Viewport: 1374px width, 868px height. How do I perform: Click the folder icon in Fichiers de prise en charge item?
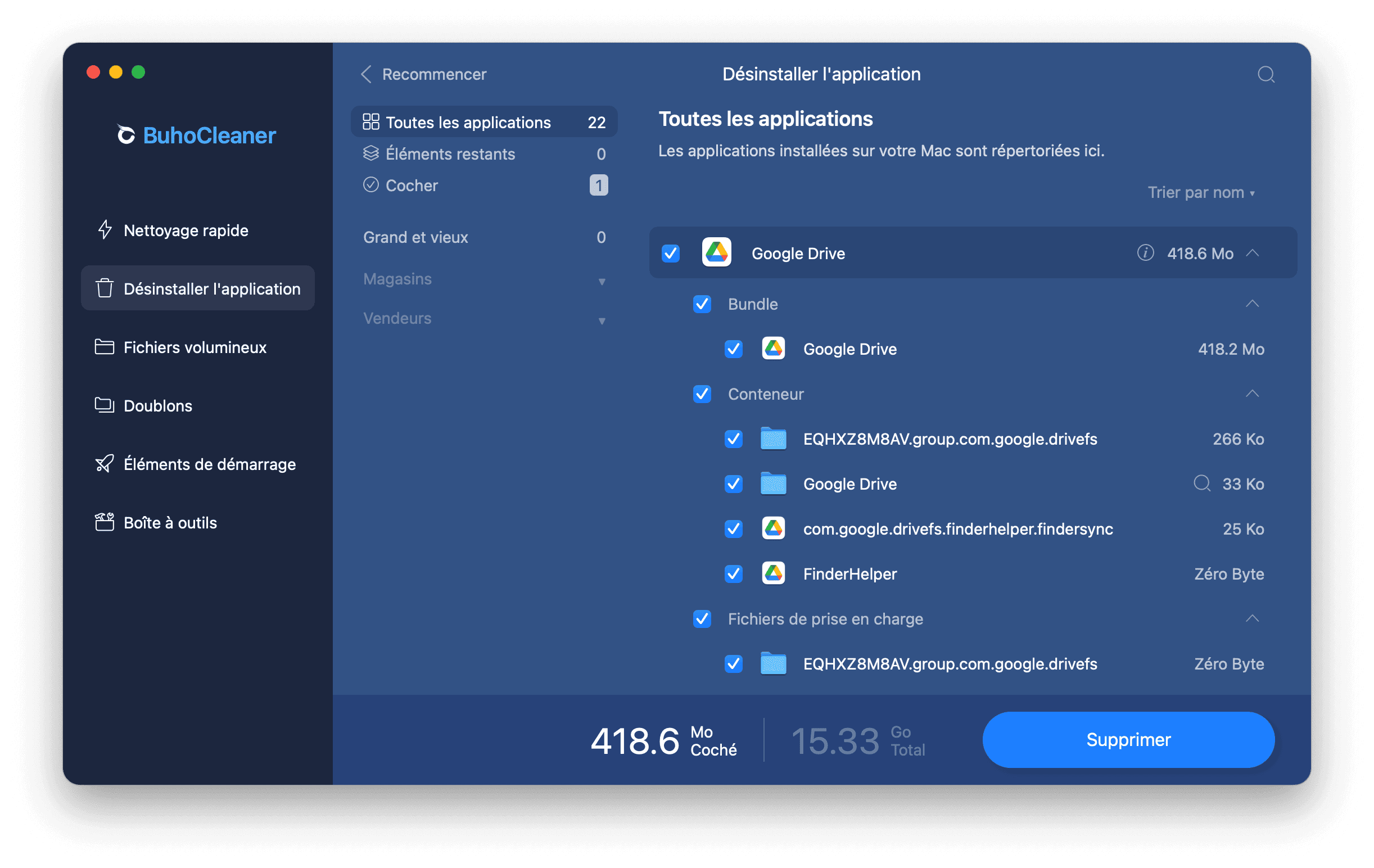[774, 664]
